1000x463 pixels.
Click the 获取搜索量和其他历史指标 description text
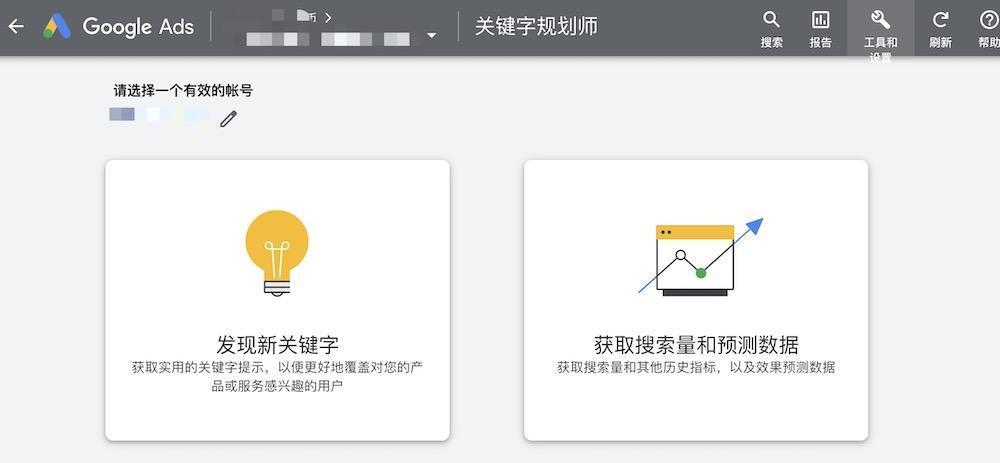[x=696, y=367]
